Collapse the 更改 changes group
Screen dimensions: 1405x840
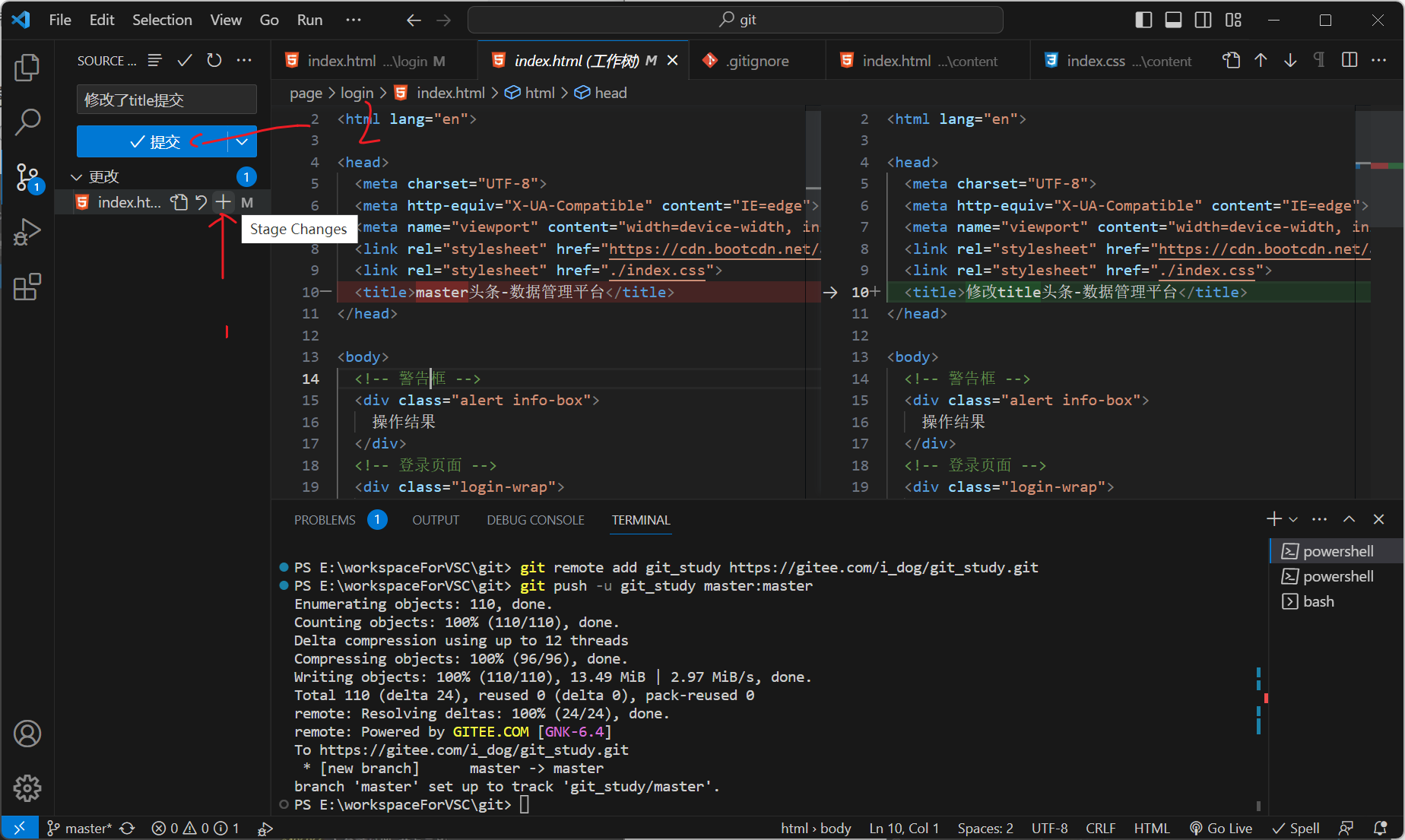76,177
